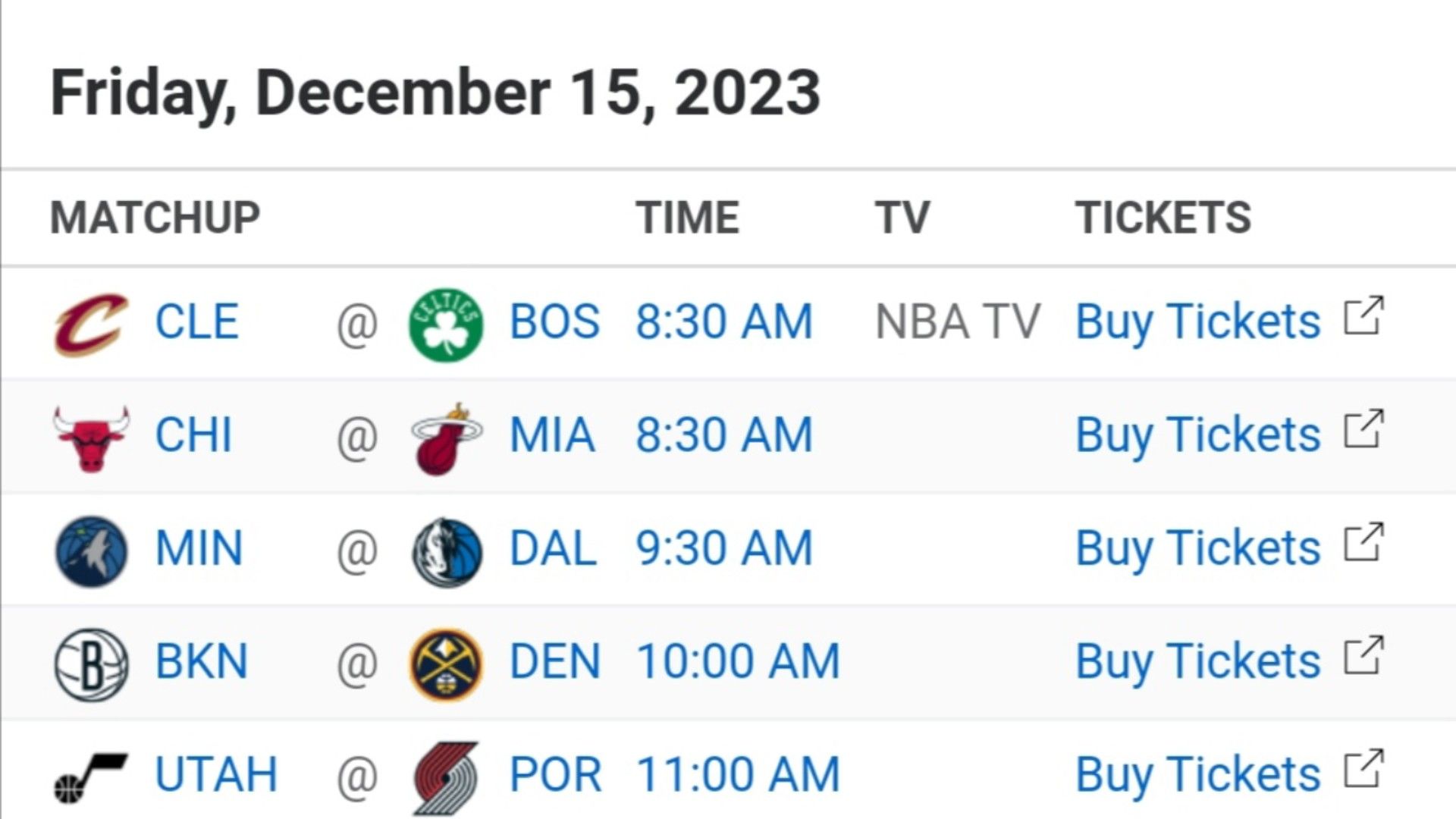Click the Utah Jazz logo
1456x819 pixels.
point(91,778)
